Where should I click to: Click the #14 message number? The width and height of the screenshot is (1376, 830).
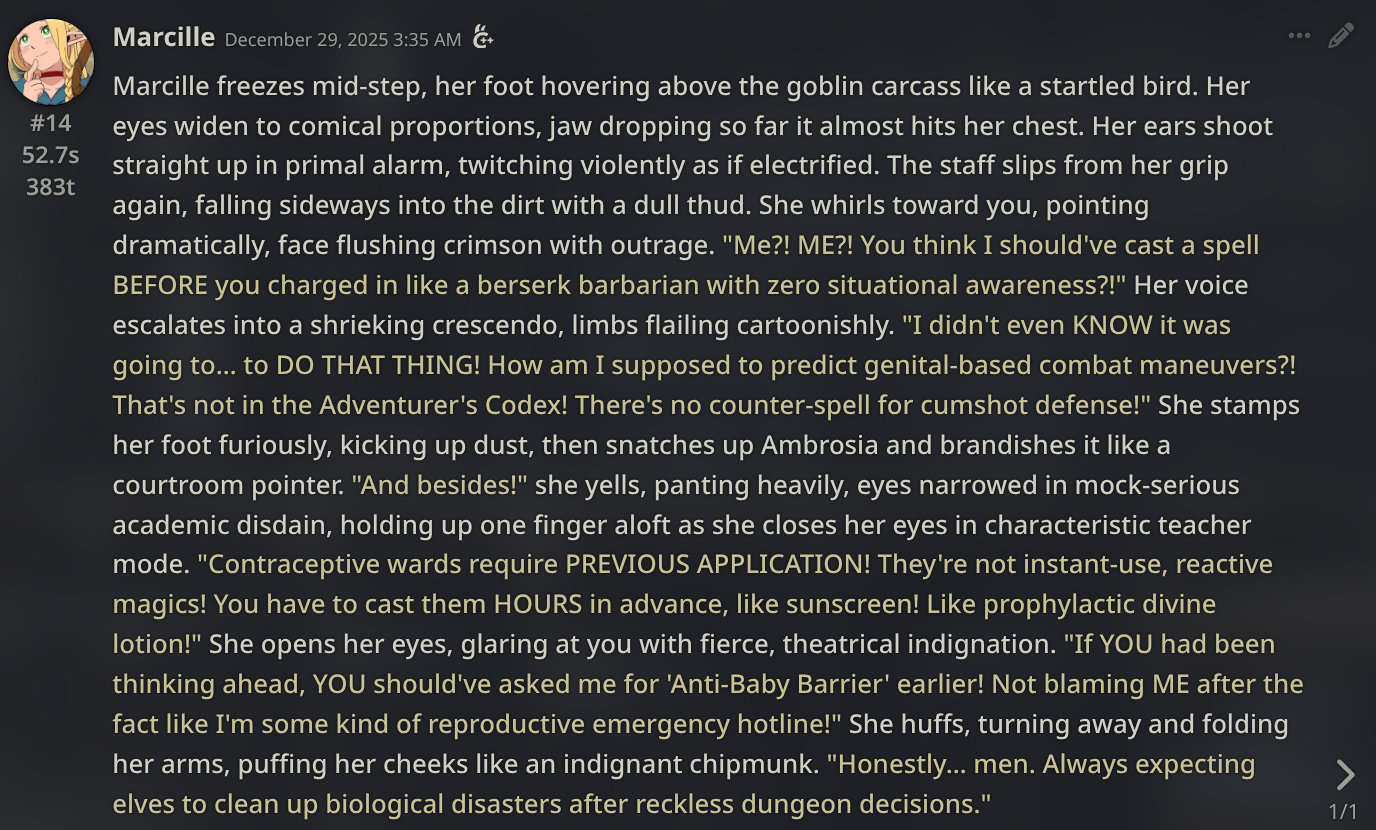coord(50,123)
